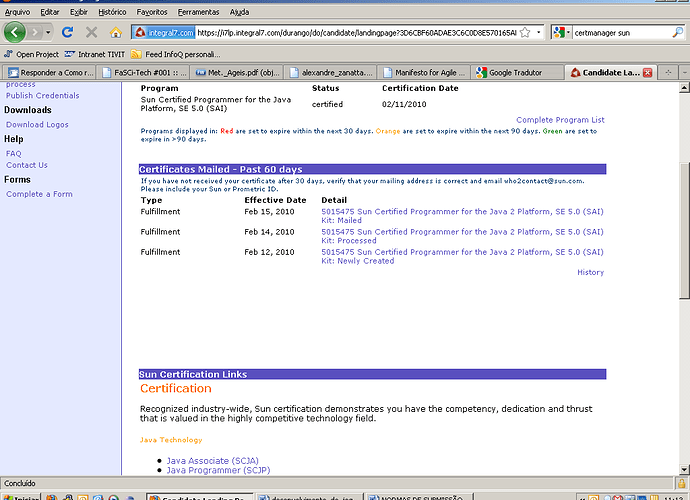Open the Download Logos link
690x500 pixels.
coord(37,125)
